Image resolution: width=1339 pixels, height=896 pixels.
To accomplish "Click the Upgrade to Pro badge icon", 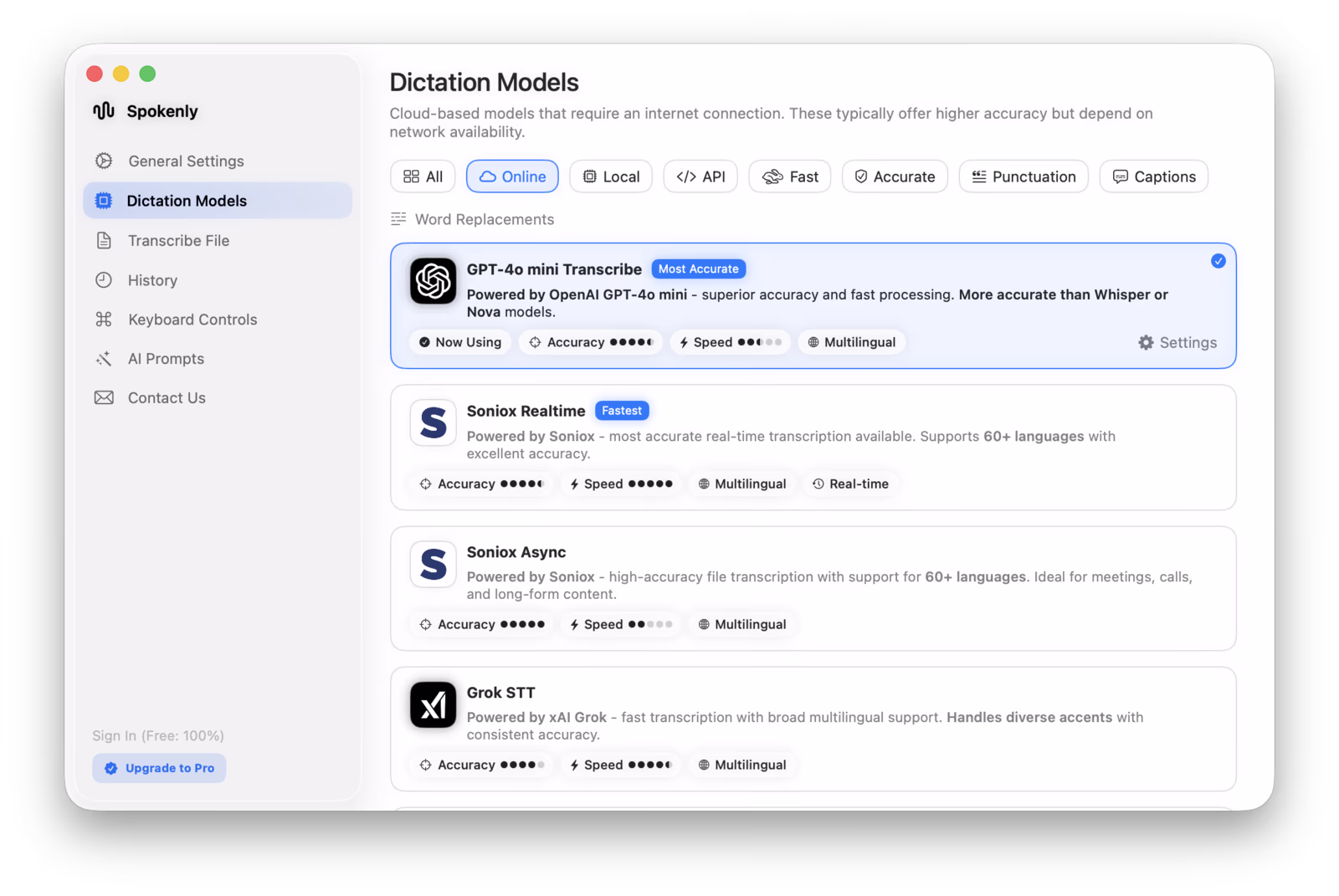I will (110, 768).
